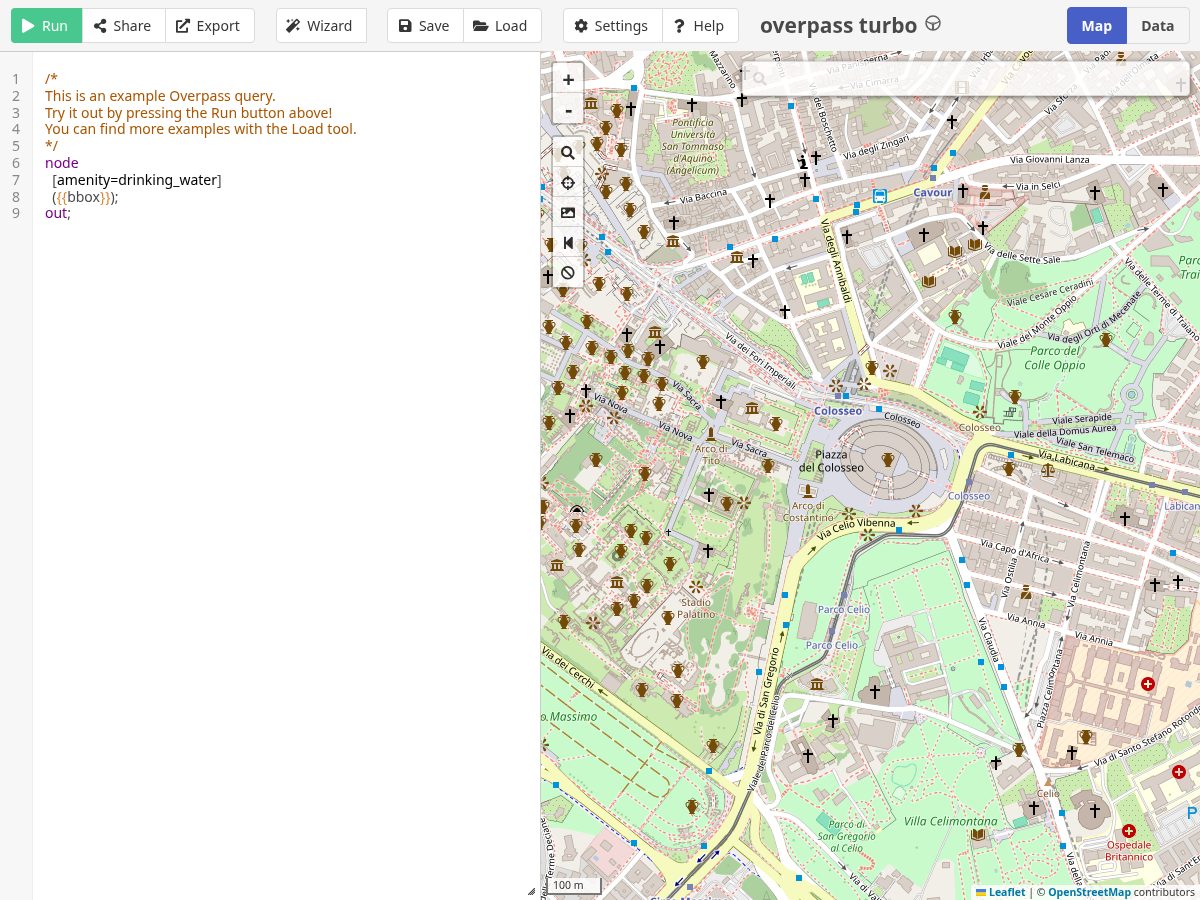The width and height of the screenshot is (1200, 900).
Task: Zoom out on the map
Action: tap(568, 110)
